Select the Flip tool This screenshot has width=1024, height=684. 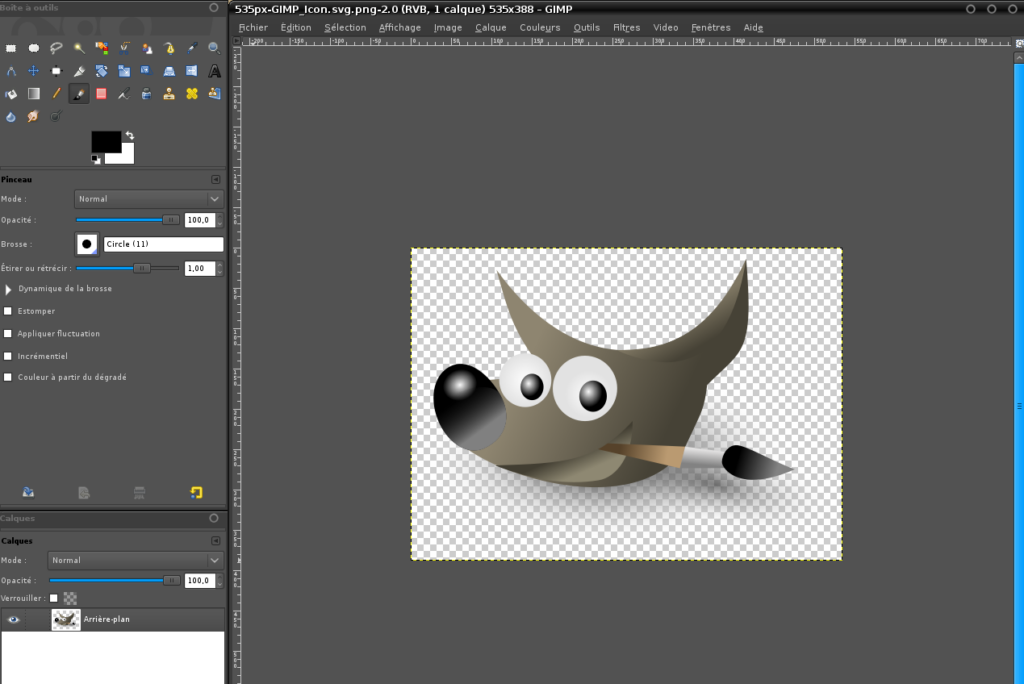192,71
